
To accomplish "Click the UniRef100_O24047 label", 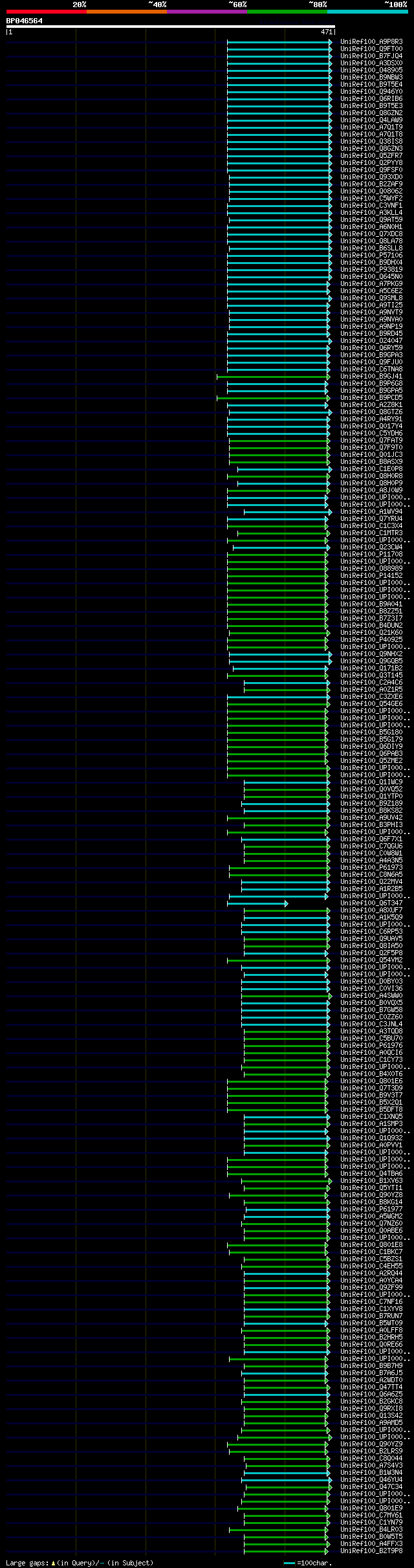I will pyautogui.click(x=371, y=341).
